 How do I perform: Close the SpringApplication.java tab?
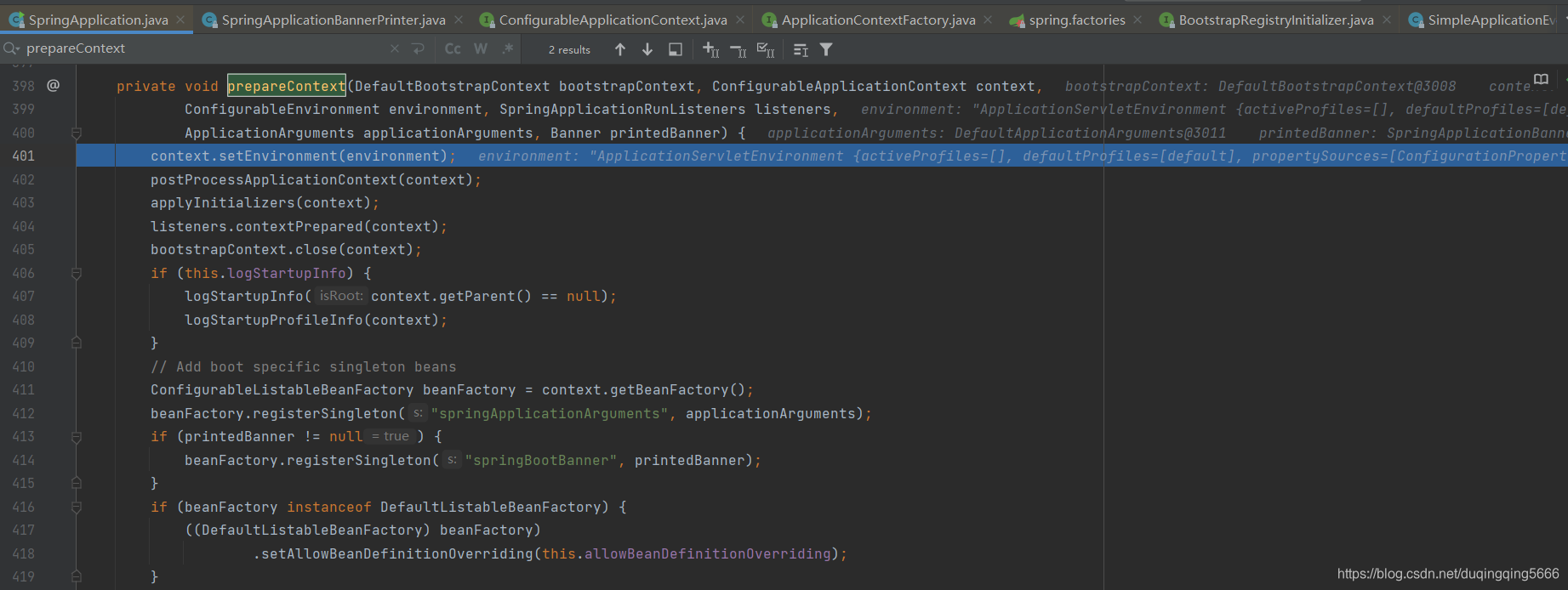tap(181, 20)
